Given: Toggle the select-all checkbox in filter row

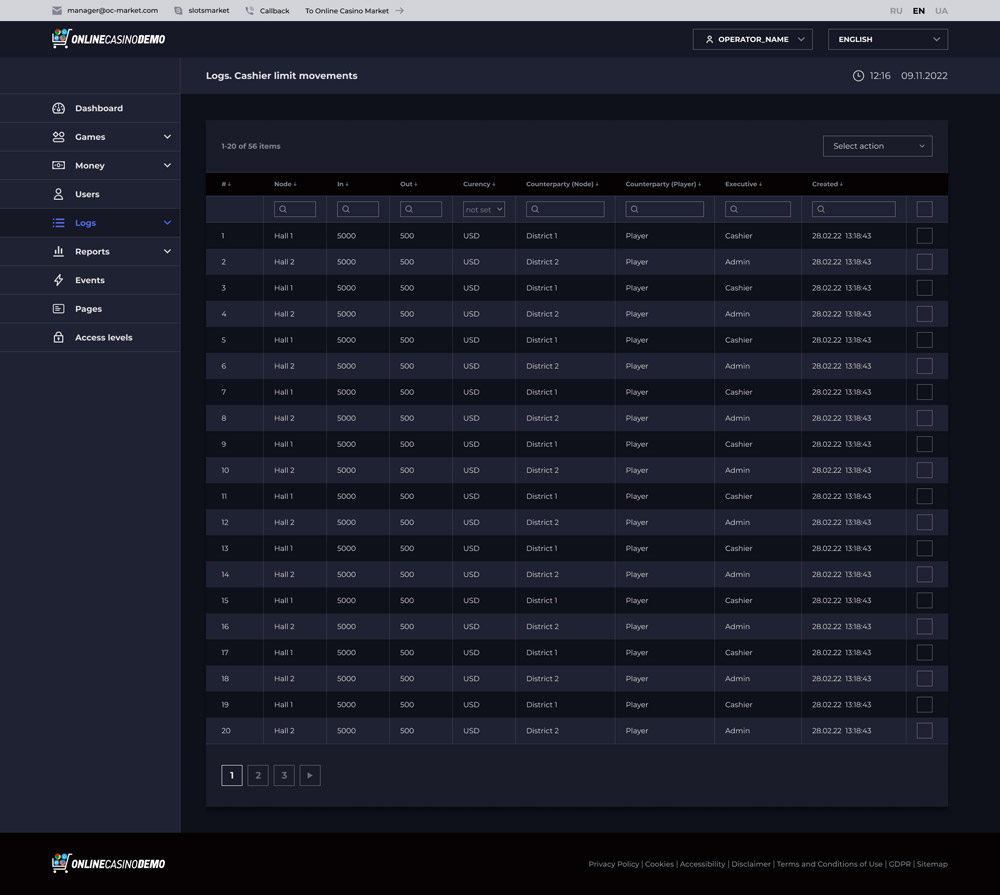Looking at the screenshot, I should click(924, 209).
